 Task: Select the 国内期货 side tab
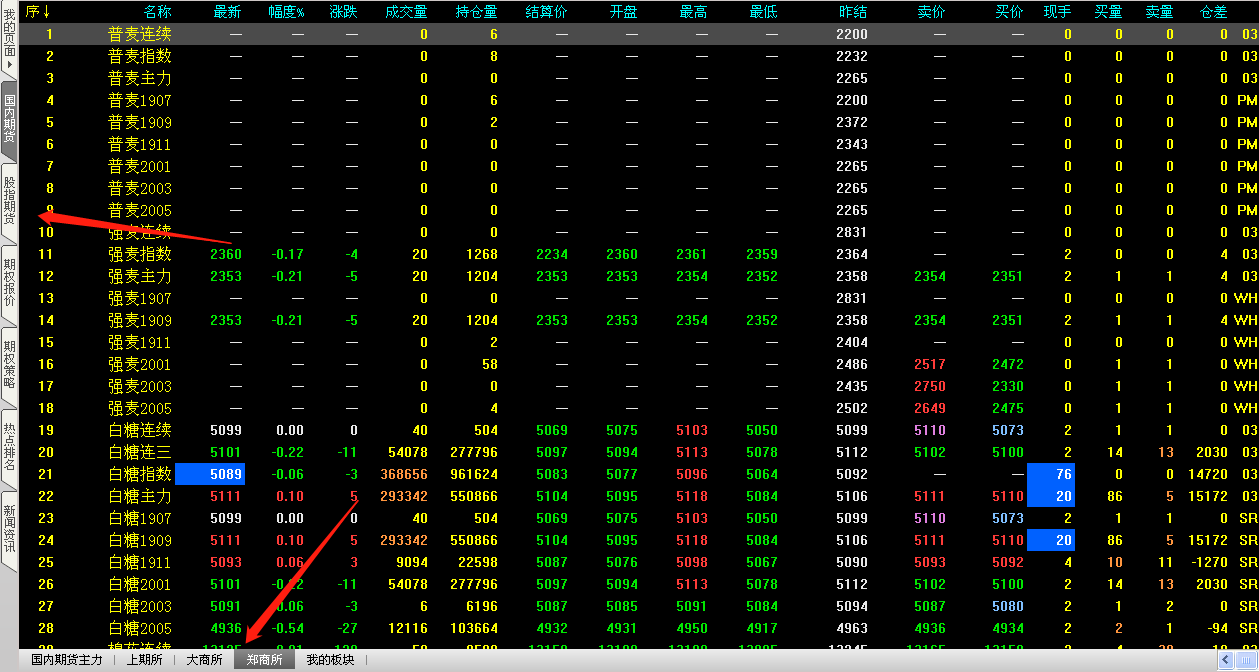point(9,118)
